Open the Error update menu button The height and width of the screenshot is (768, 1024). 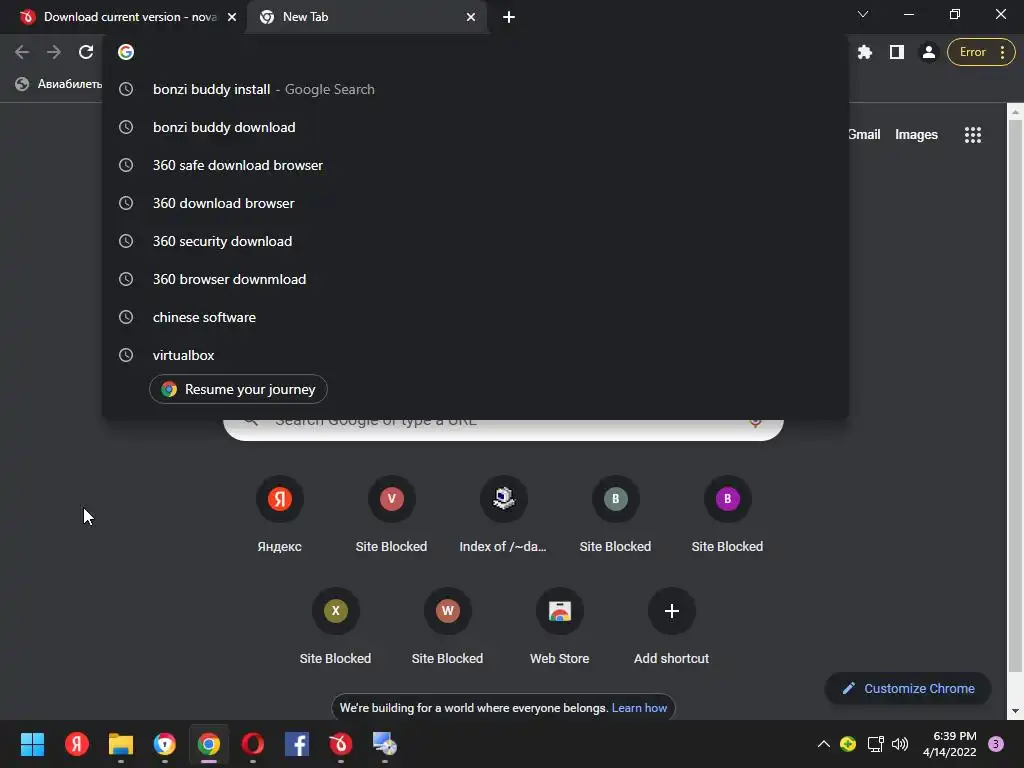click(981, 52)
